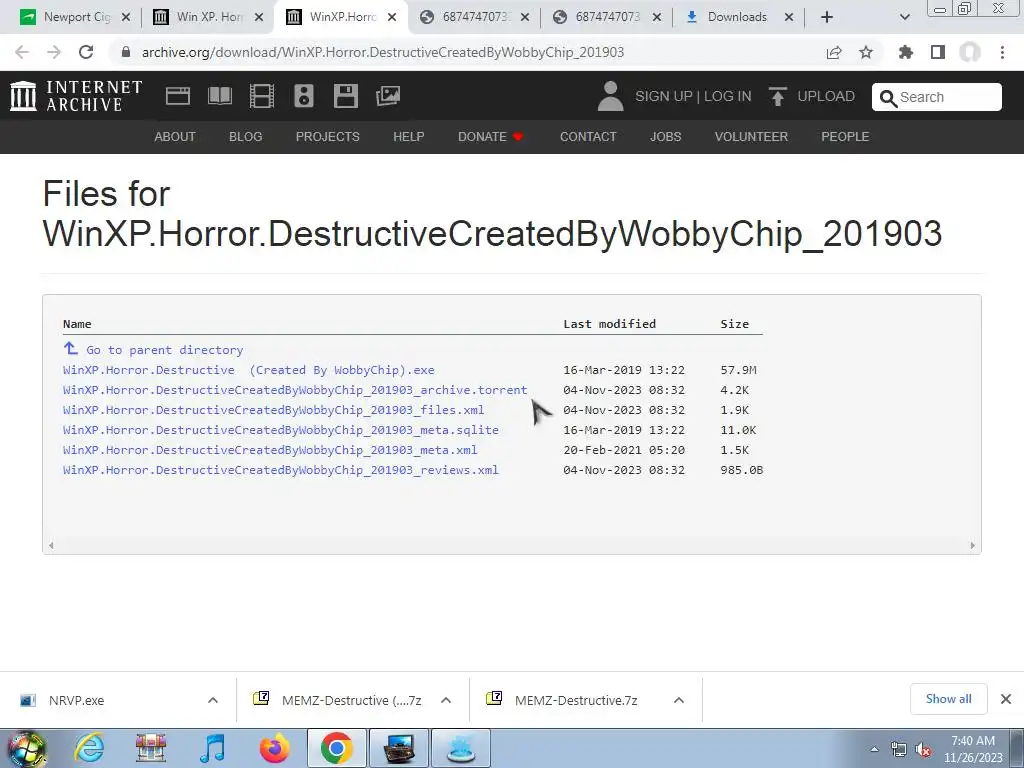Launch Internet Explorer from the taskbar
The height and width of the screenshot is (768, 1024).
point(89,749)
